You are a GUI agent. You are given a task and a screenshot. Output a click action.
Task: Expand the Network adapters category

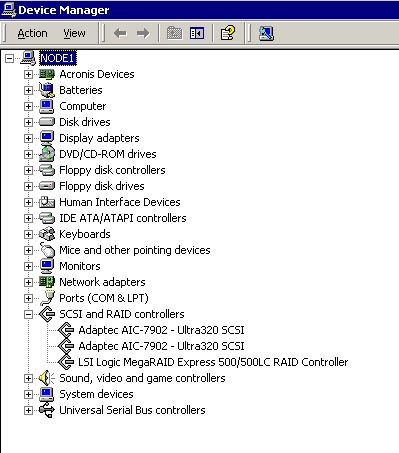coord(28,282)
